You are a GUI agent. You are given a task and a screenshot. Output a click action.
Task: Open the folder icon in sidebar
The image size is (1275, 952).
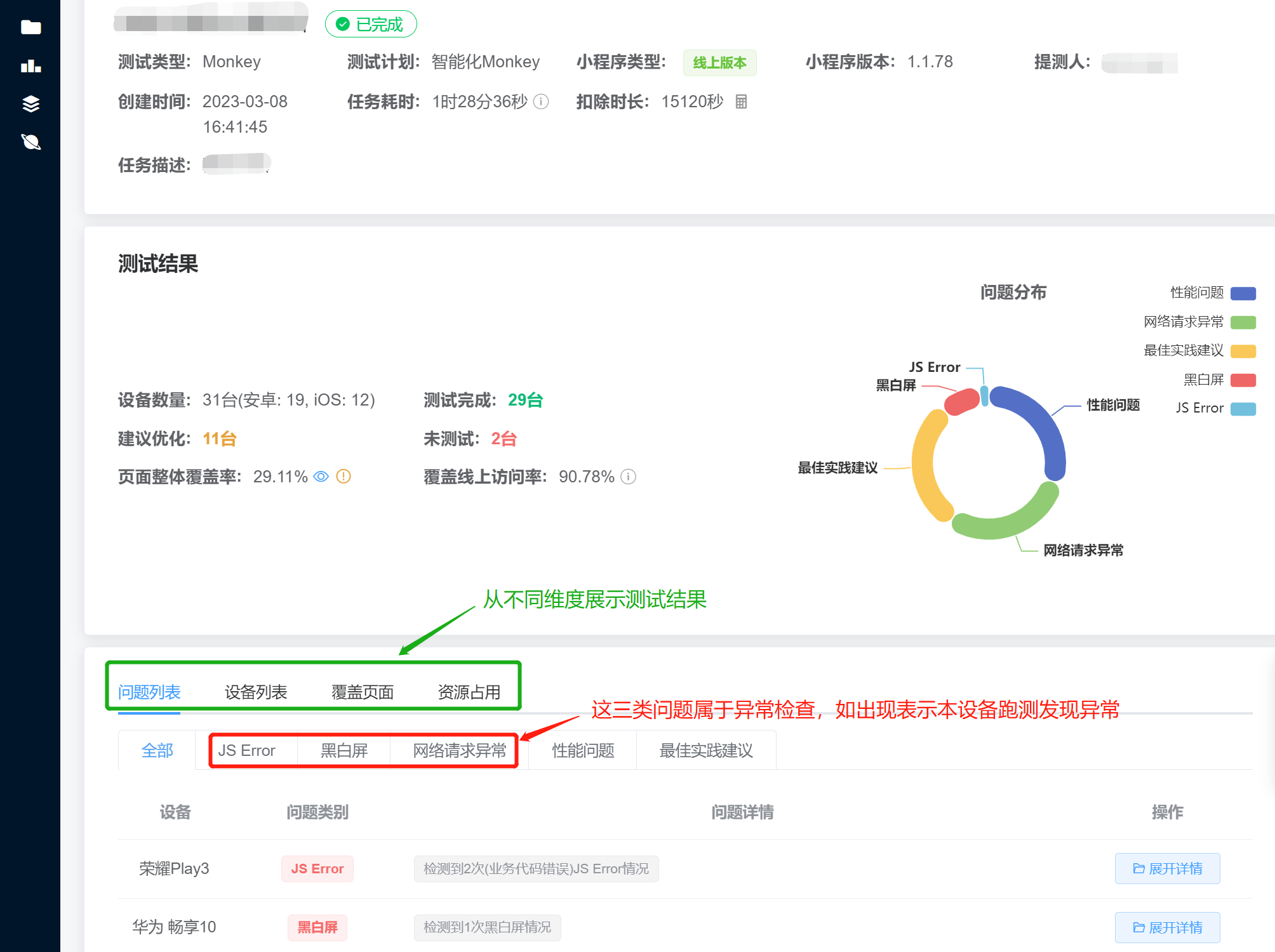point(30,27)
